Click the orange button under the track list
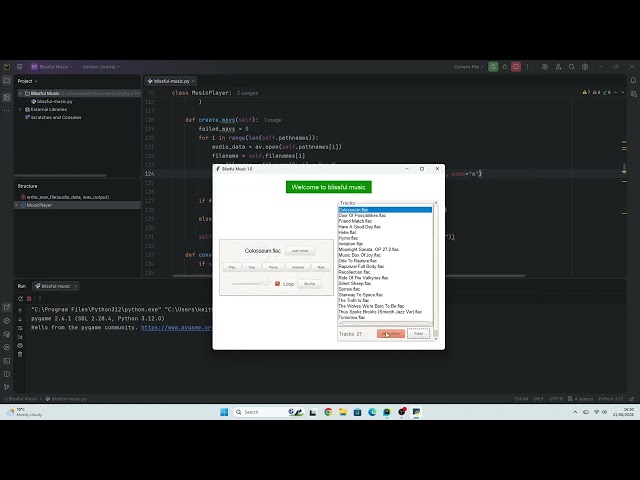640x480 pixels. [x=391, y=334]
